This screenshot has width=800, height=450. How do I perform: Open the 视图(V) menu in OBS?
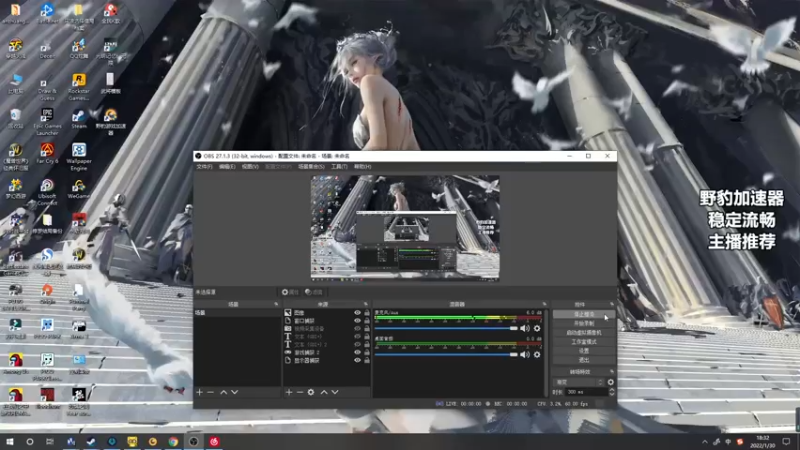250,167
